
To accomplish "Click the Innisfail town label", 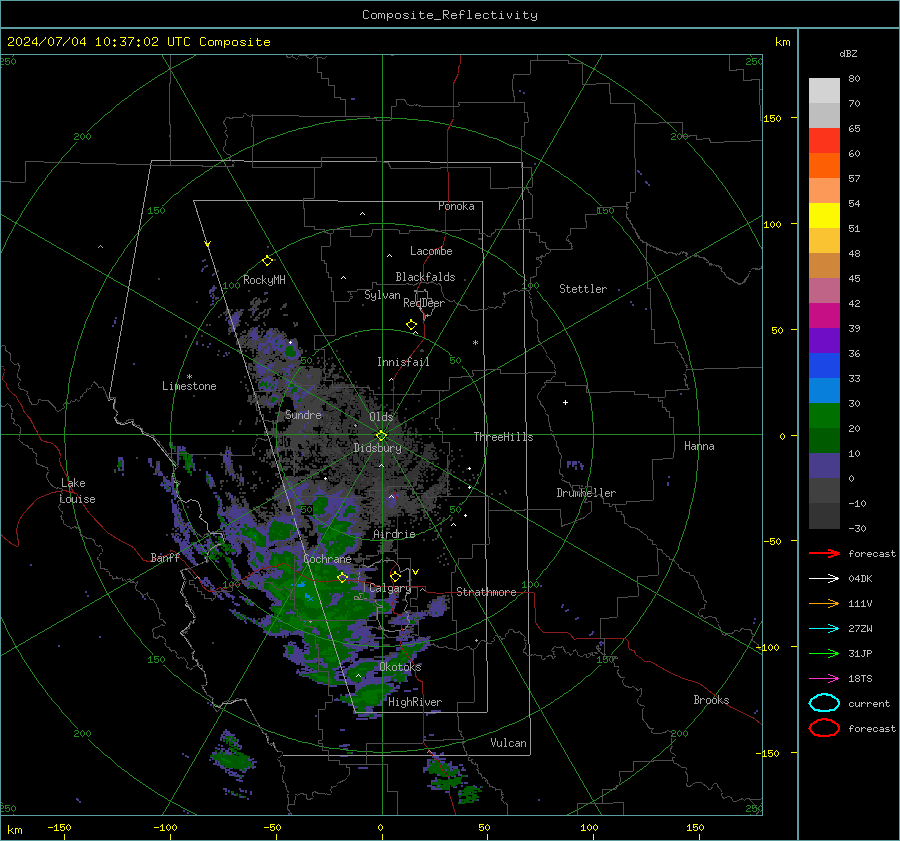I will (x=403, y=362).
